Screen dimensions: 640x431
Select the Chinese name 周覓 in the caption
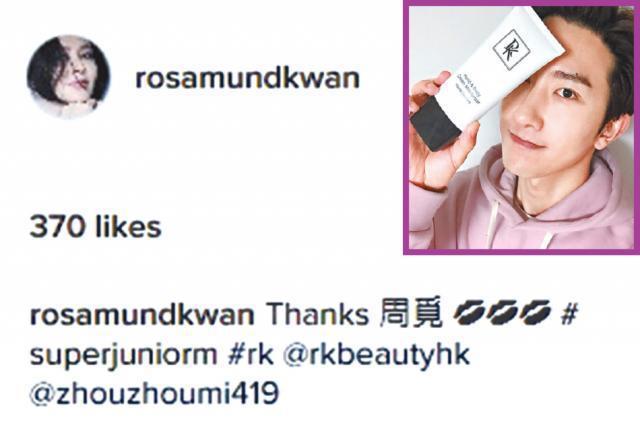tap(411, 313)
